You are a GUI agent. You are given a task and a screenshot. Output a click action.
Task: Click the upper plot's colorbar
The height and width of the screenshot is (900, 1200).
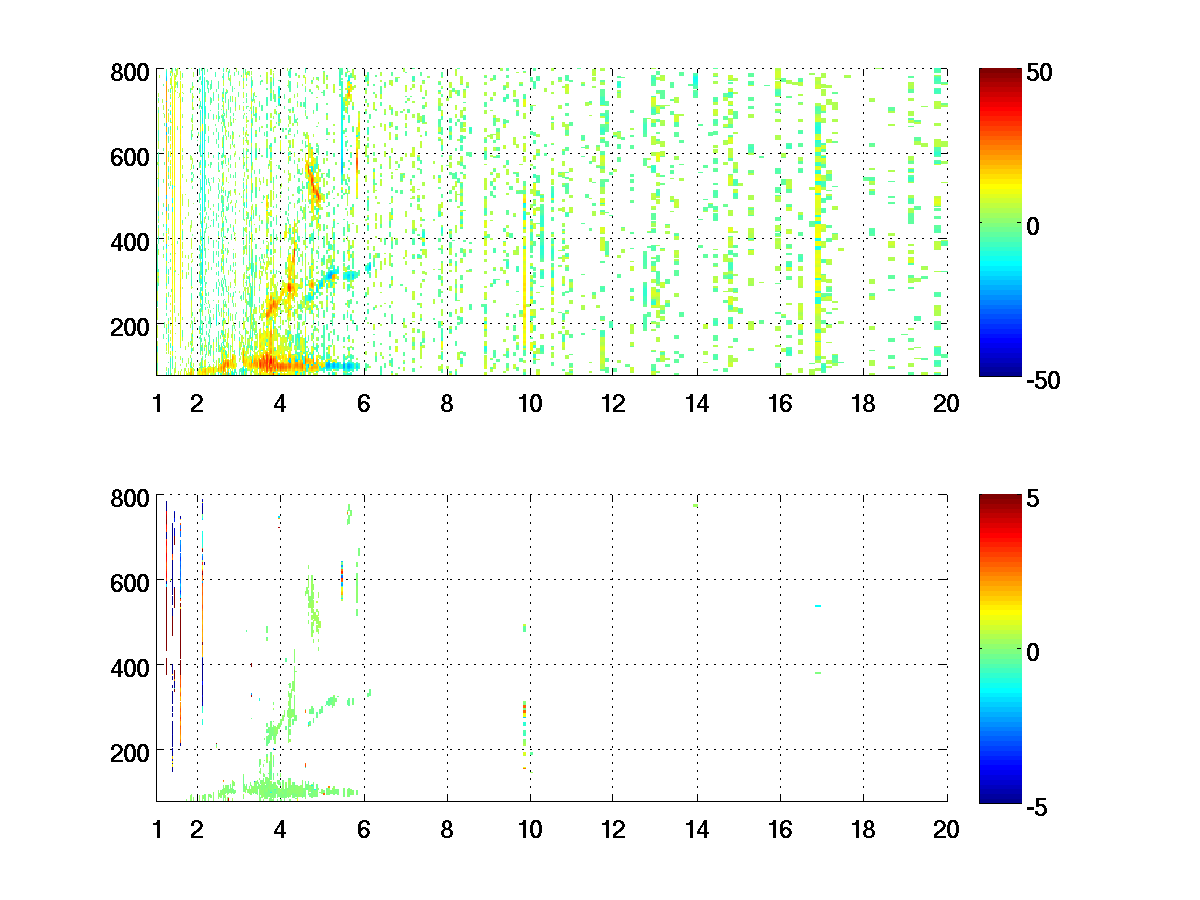[999, 222]
